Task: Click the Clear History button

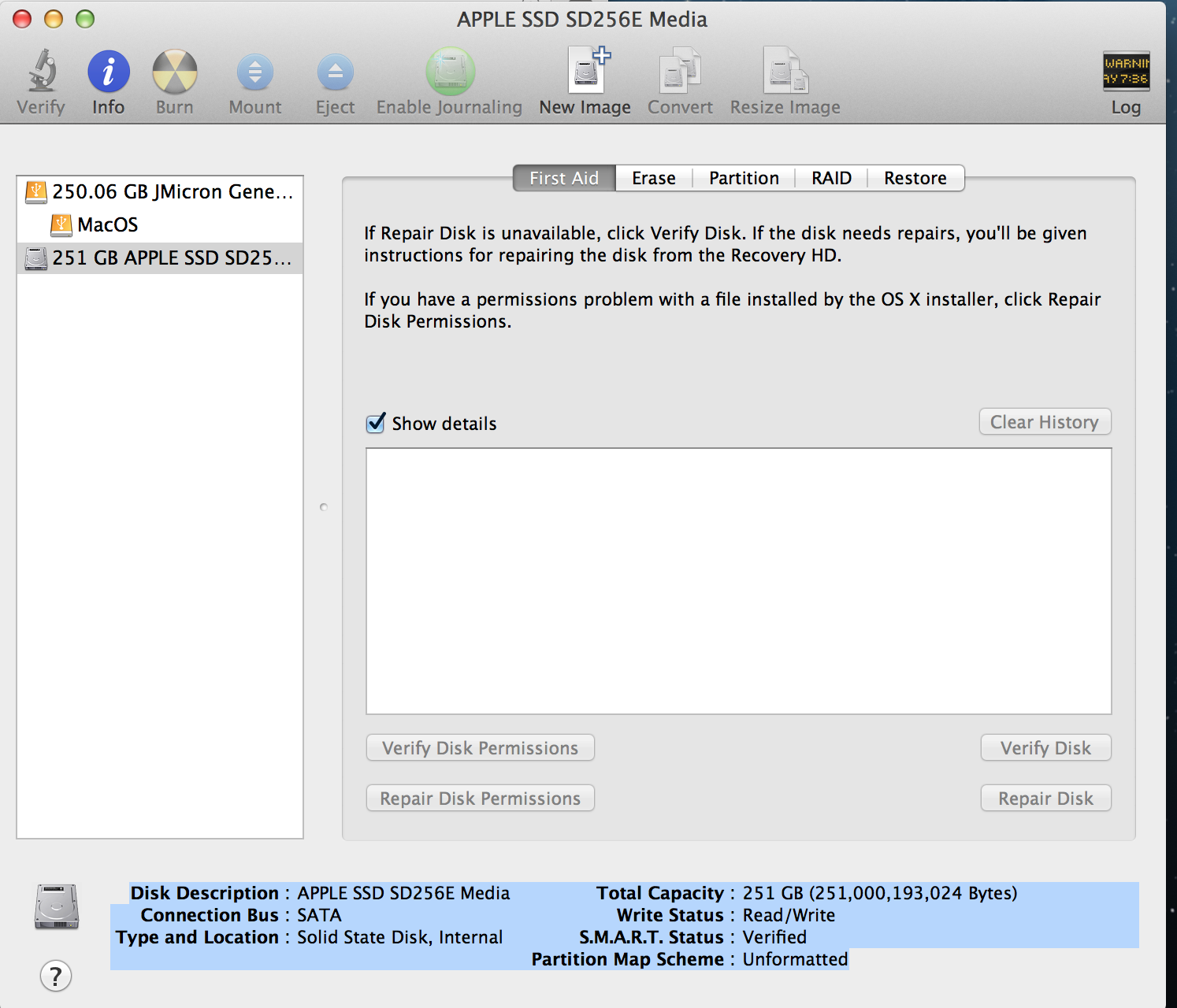Action: click(x=1045, y=422)
